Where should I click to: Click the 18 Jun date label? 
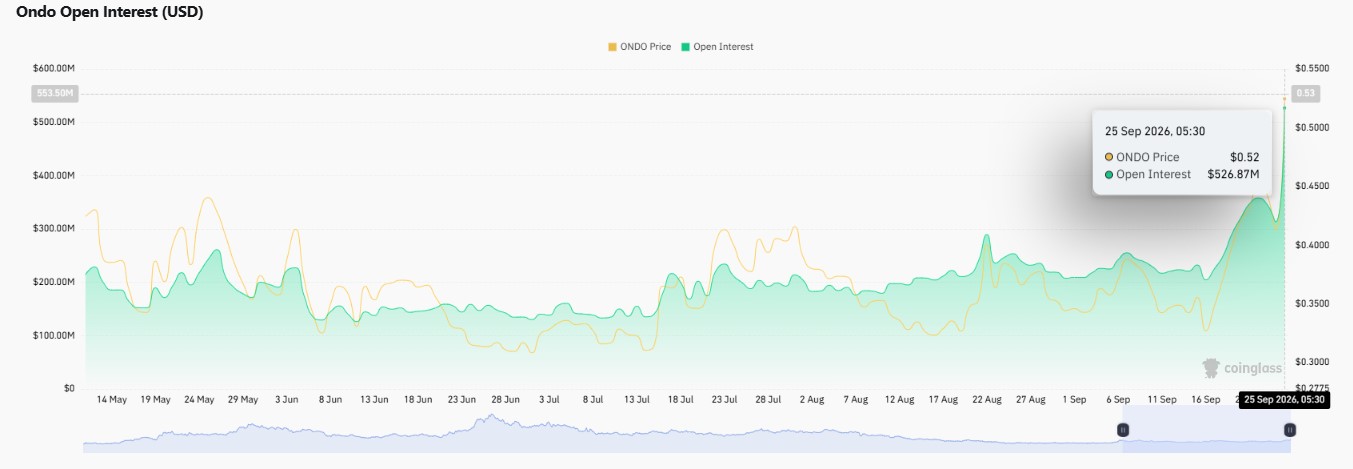418,399
